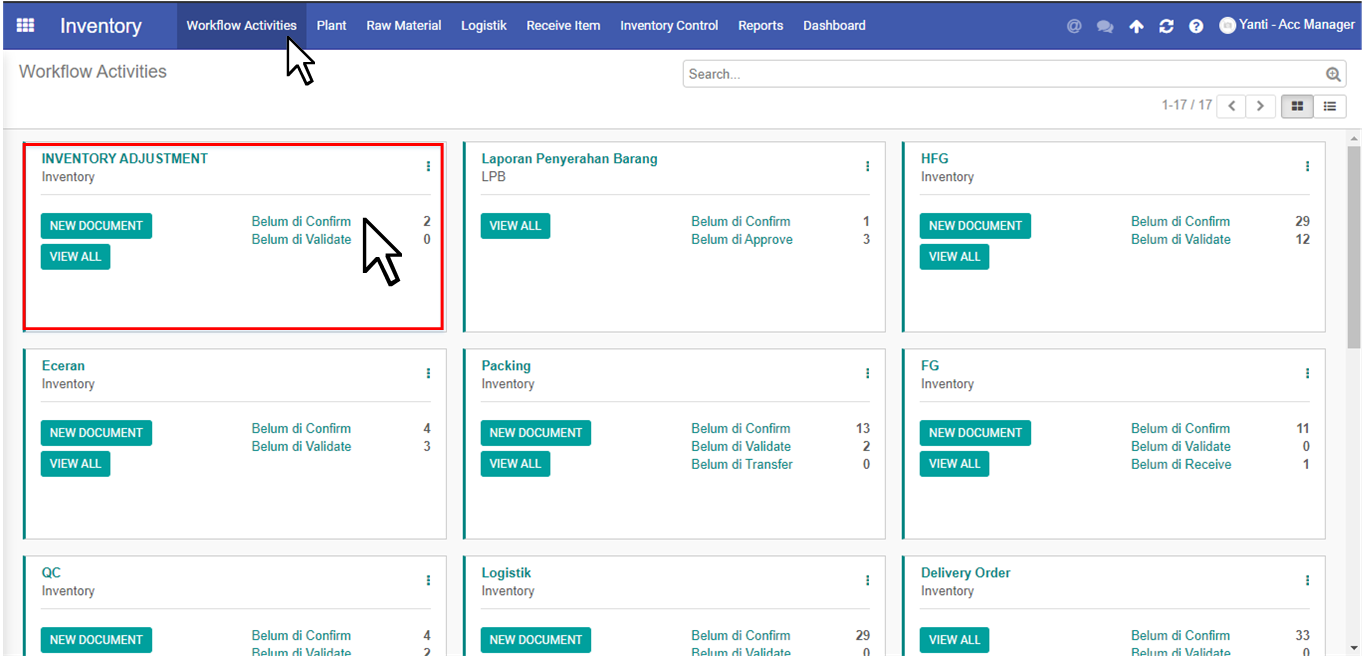The height and width of the screenshot is (657, 1365).
Task: Go to next page with right chevron
Action: 1260,106
